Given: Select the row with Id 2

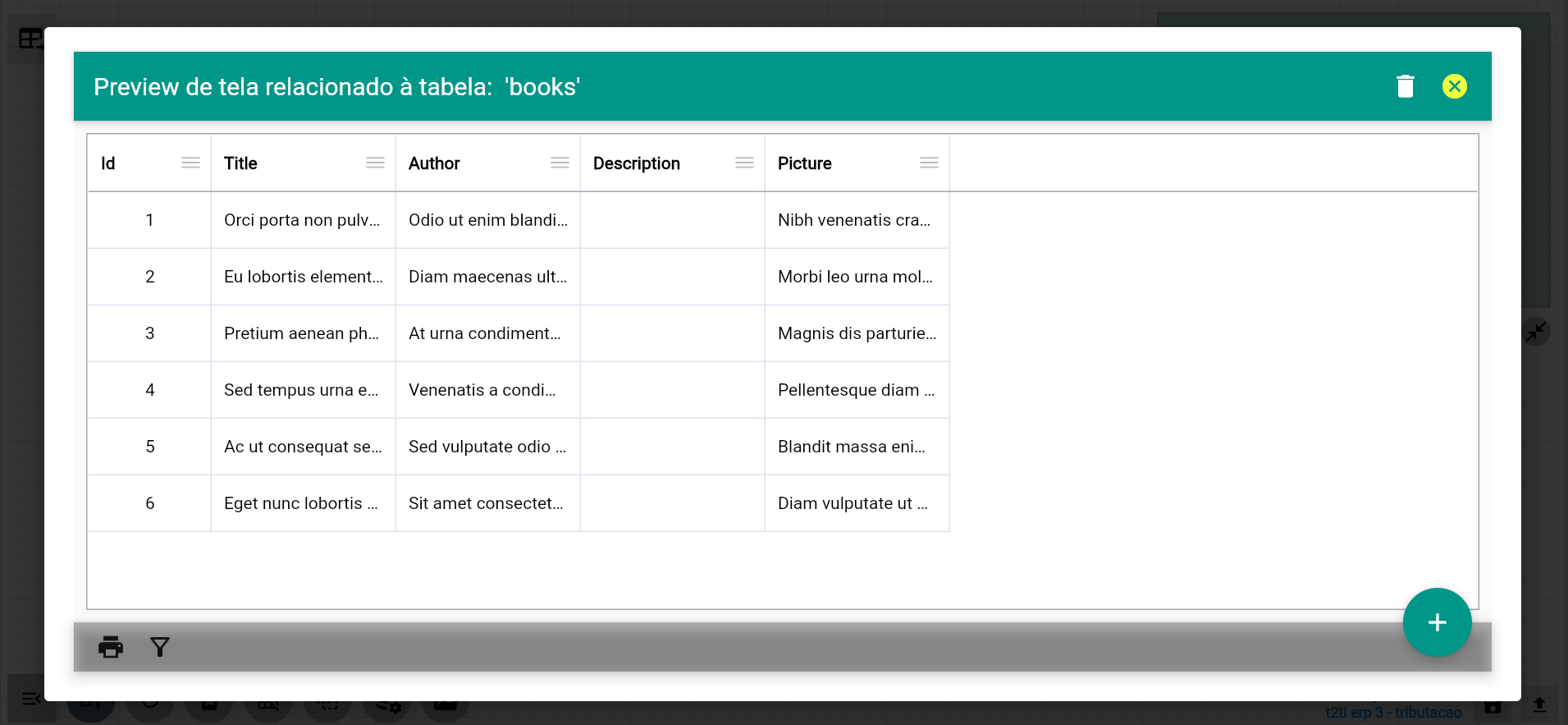Looking at the screenshot, I should coord(519,277).
